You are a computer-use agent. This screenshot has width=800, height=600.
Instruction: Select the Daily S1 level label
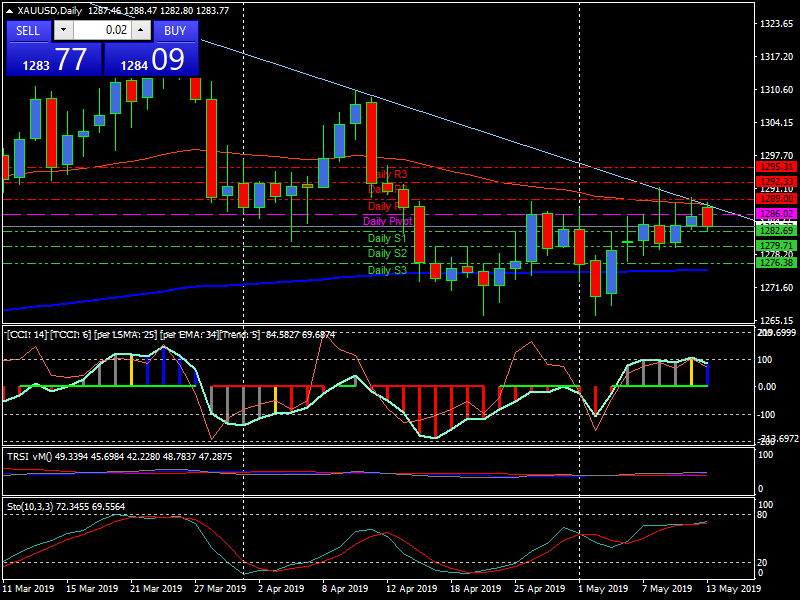click(387, 239)
